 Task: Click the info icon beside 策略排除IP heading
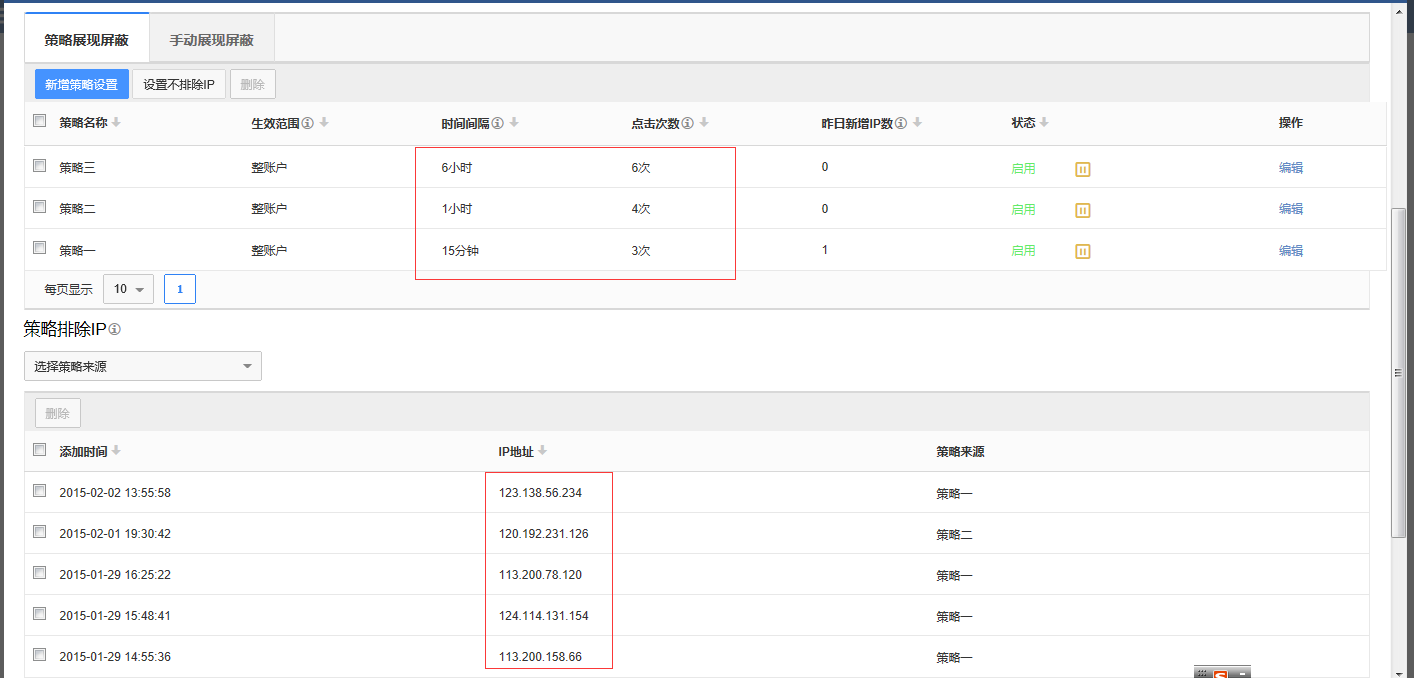[x=115, y=329]
